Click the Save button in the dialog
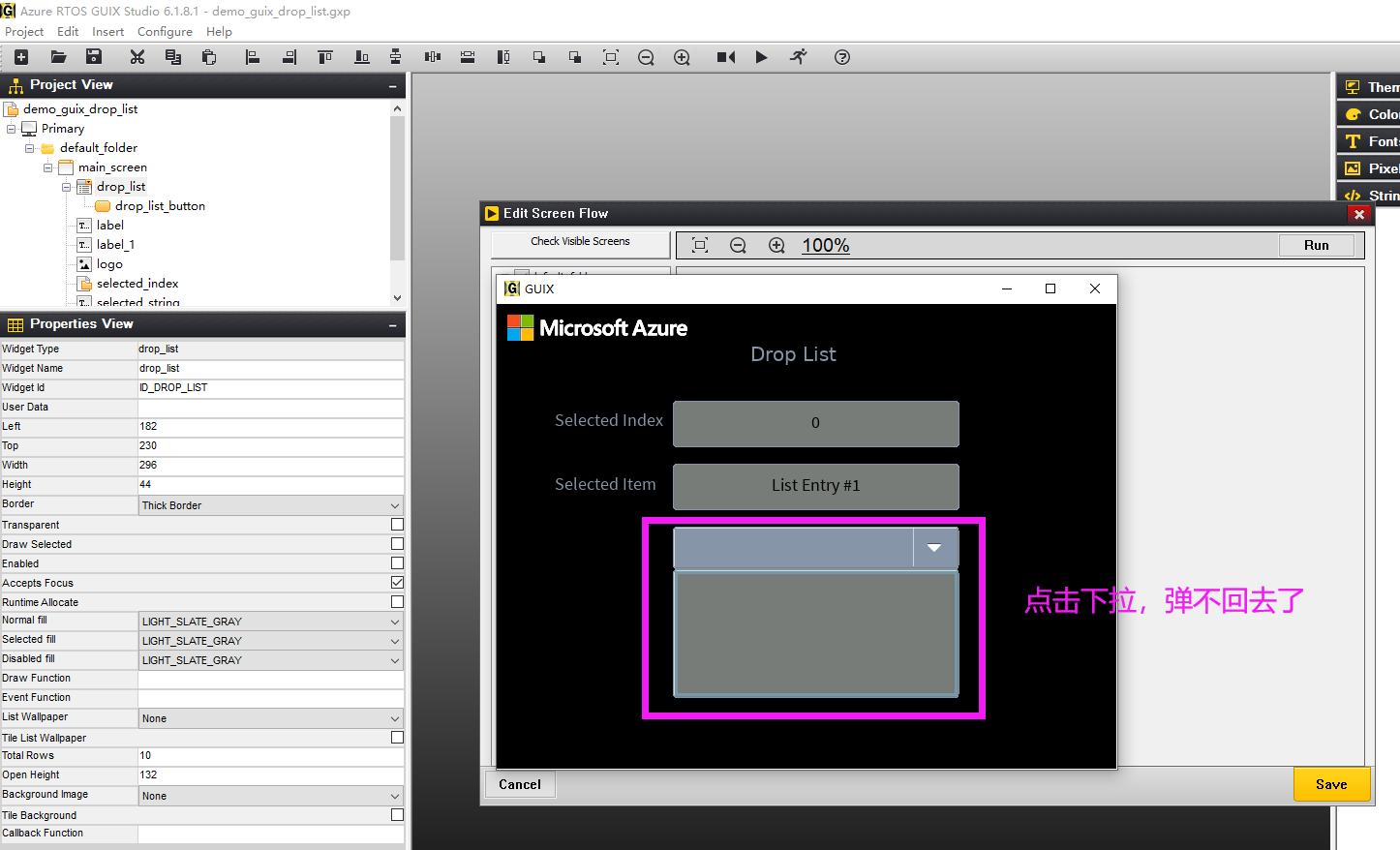The width and height of the screenshot is (1400, 850). [x=1331, y=784]
